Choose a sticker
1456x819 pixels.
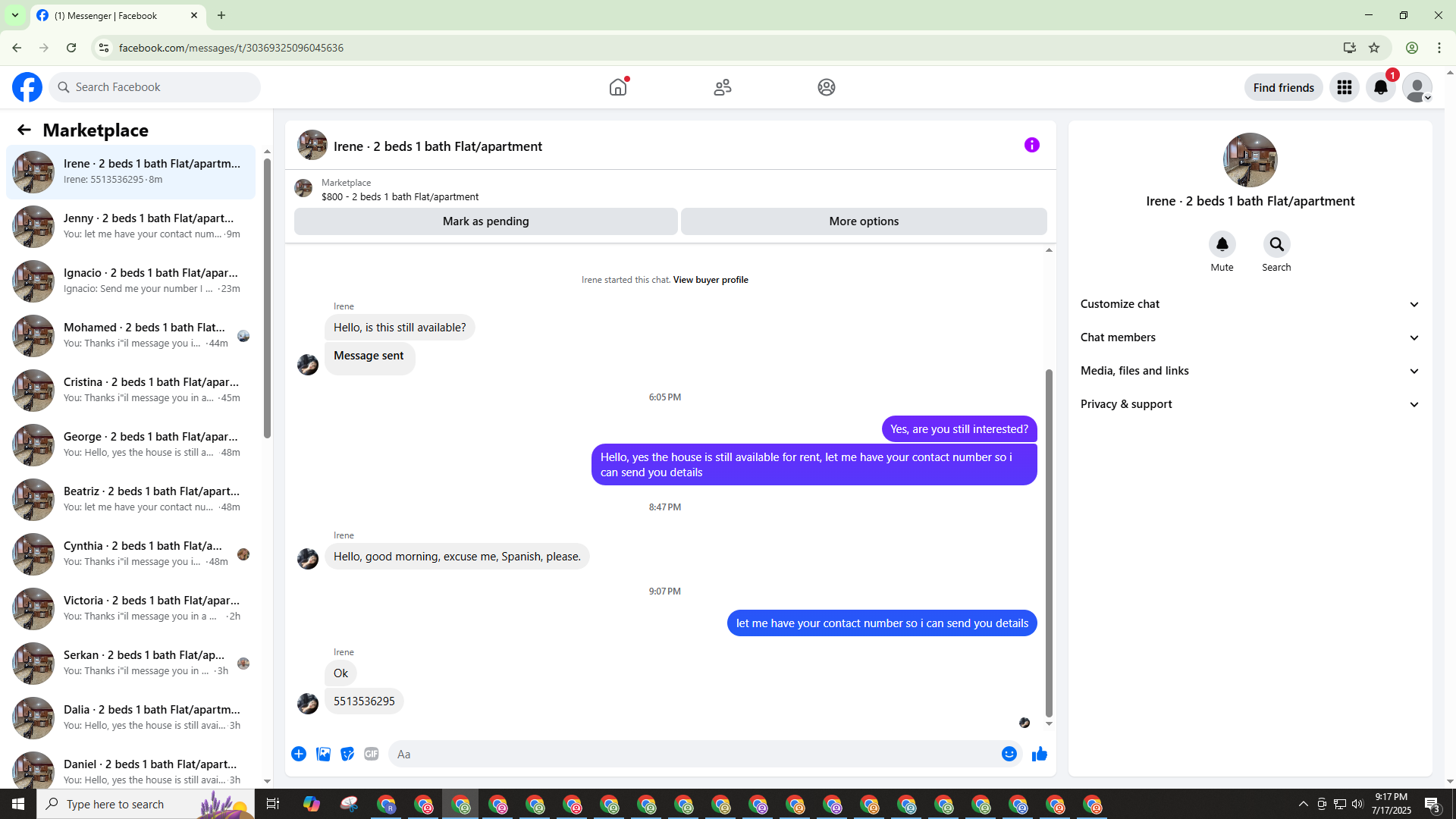pyautogui.click(x=347, y=754)
